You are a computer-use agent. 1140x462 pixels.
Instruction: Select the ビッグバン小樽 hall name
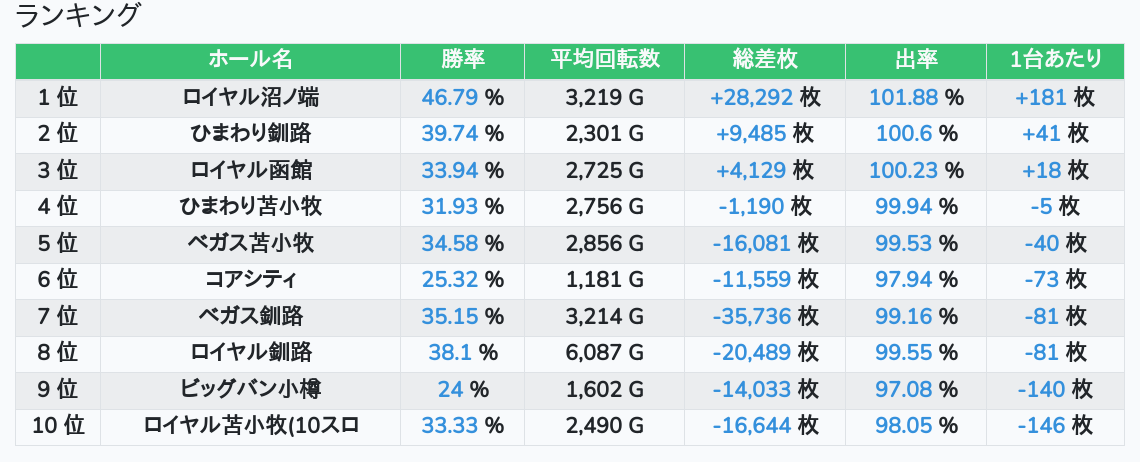(251, 389)
